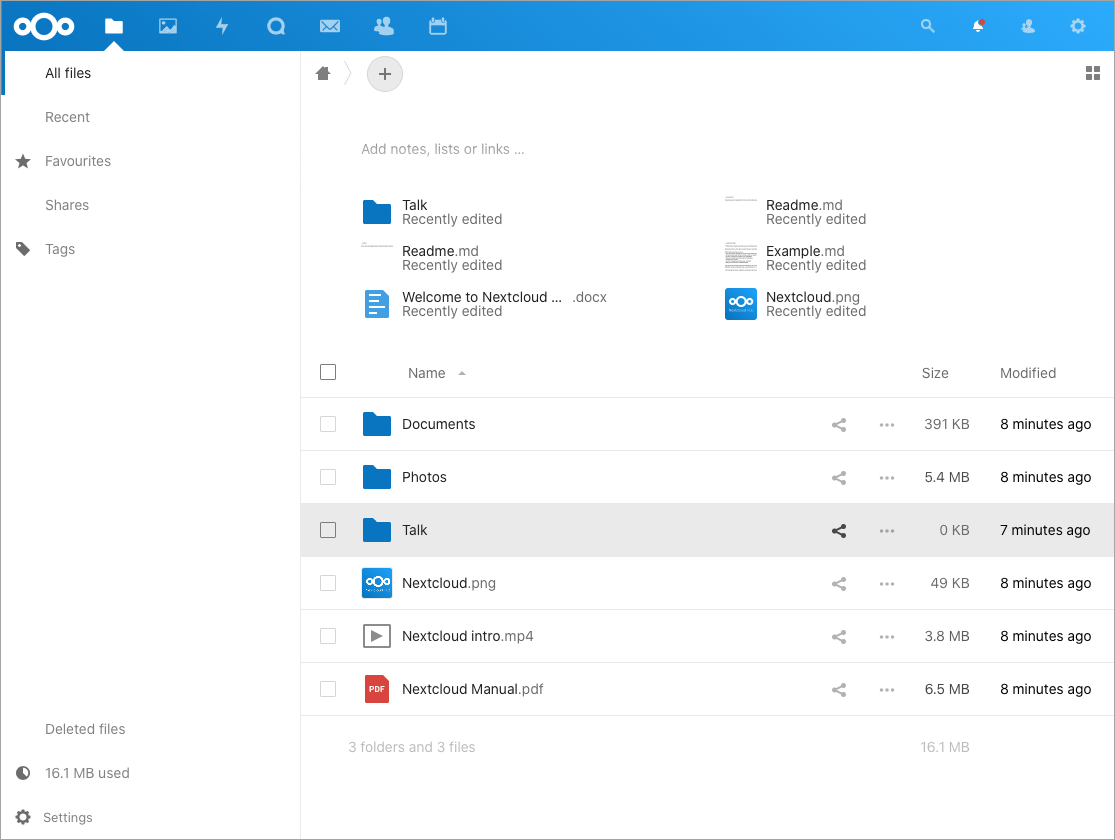Open more actions for Documents
The width and height of the screenshot is (1115, 840).
[887, 425]
